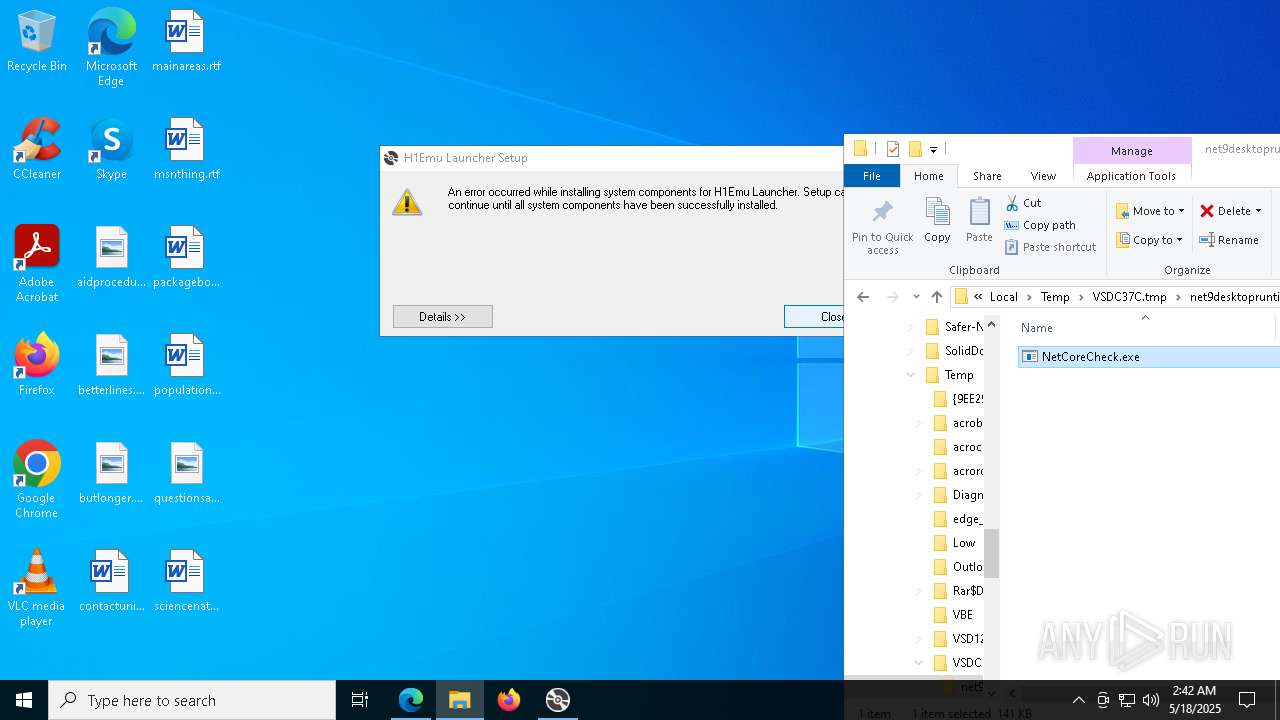Select questionsa... image file on desktop
1280x720 pixels.
click(x=186, y=474)
